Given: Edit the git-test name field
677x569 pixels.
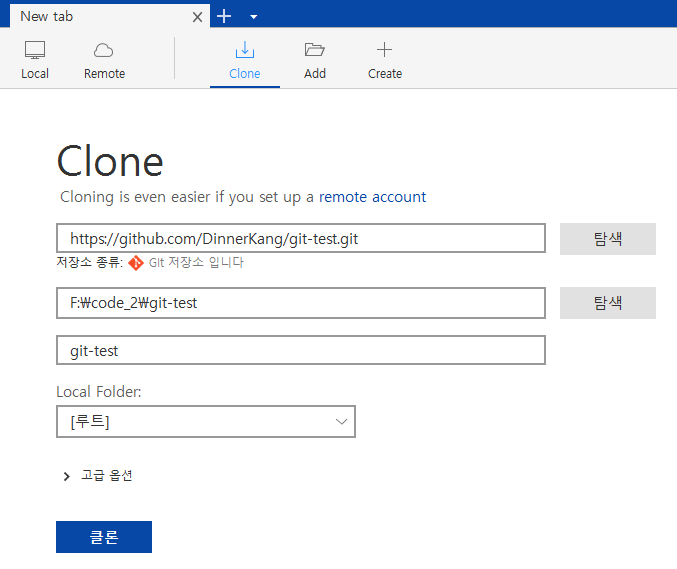Looking at the screenshot, I should (301, 350).
